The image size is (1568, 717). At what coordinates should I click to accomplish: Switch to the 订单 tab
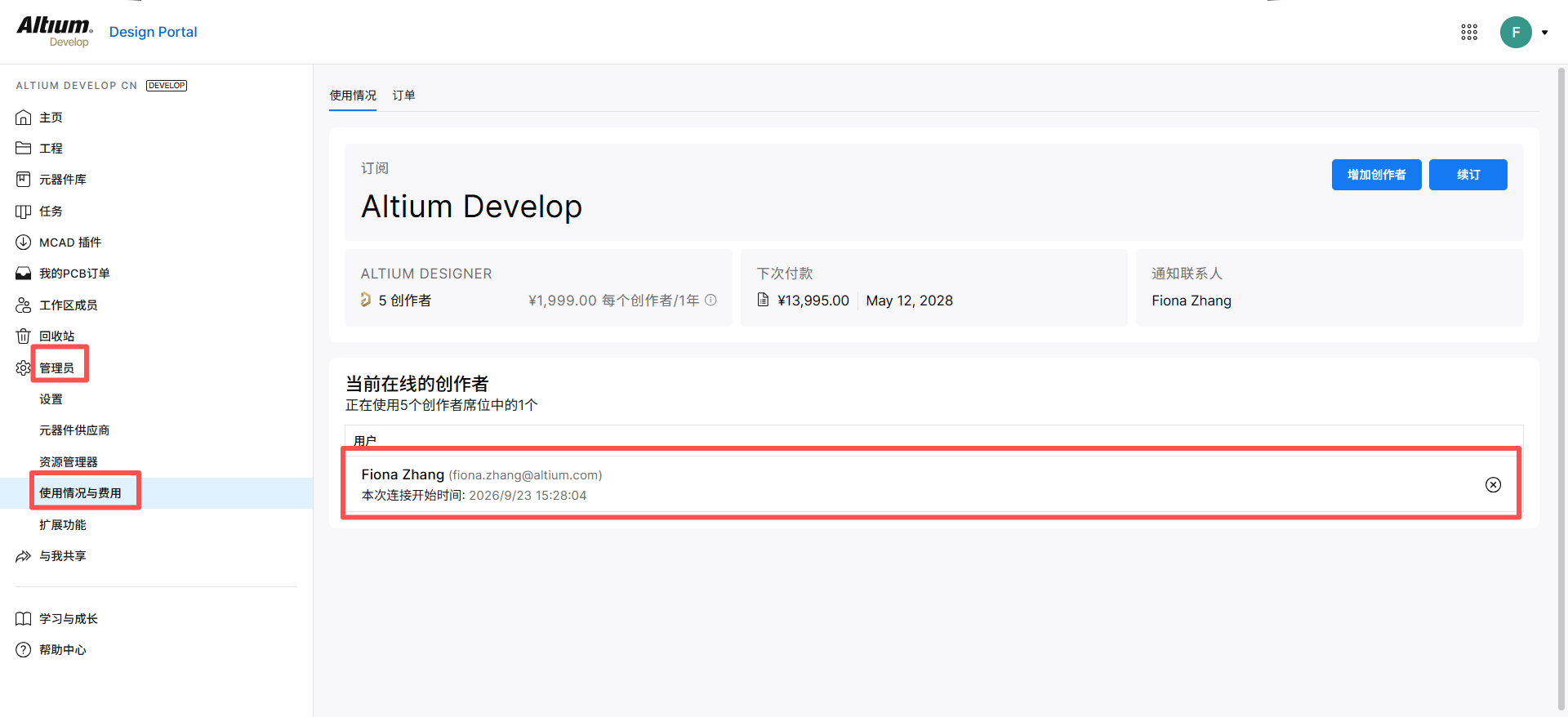click(x=403, y=96)
